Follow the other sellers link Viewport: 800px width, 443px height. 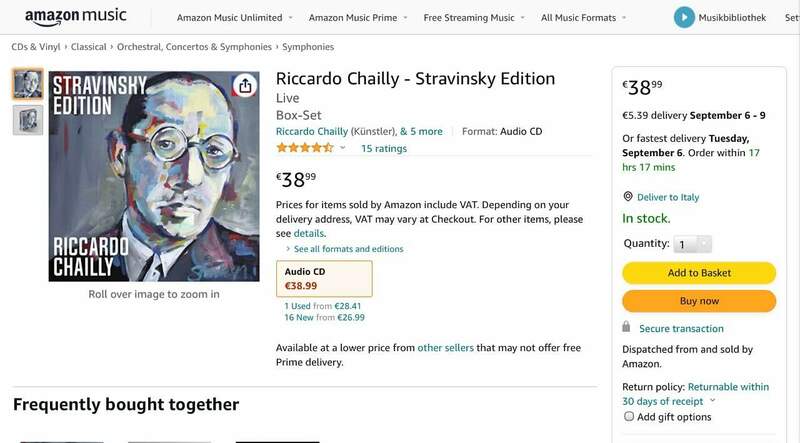coord(445,347)
